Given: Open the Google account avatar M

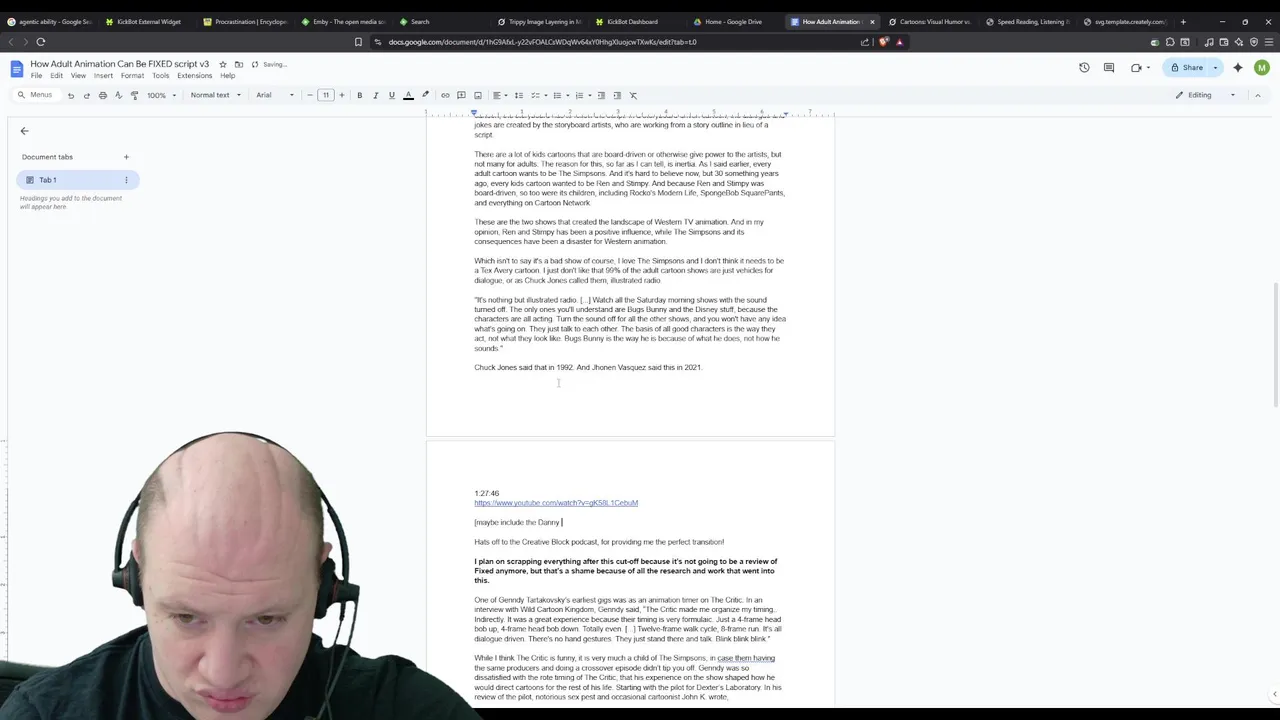Looking at the screenshot, I should (1262, 68).
